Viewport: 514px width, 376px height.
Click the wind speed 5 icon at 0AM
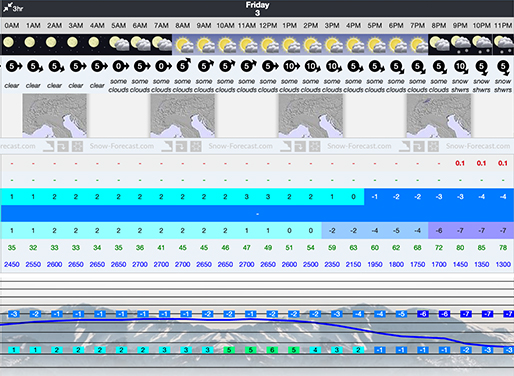(x=14, y=66)
